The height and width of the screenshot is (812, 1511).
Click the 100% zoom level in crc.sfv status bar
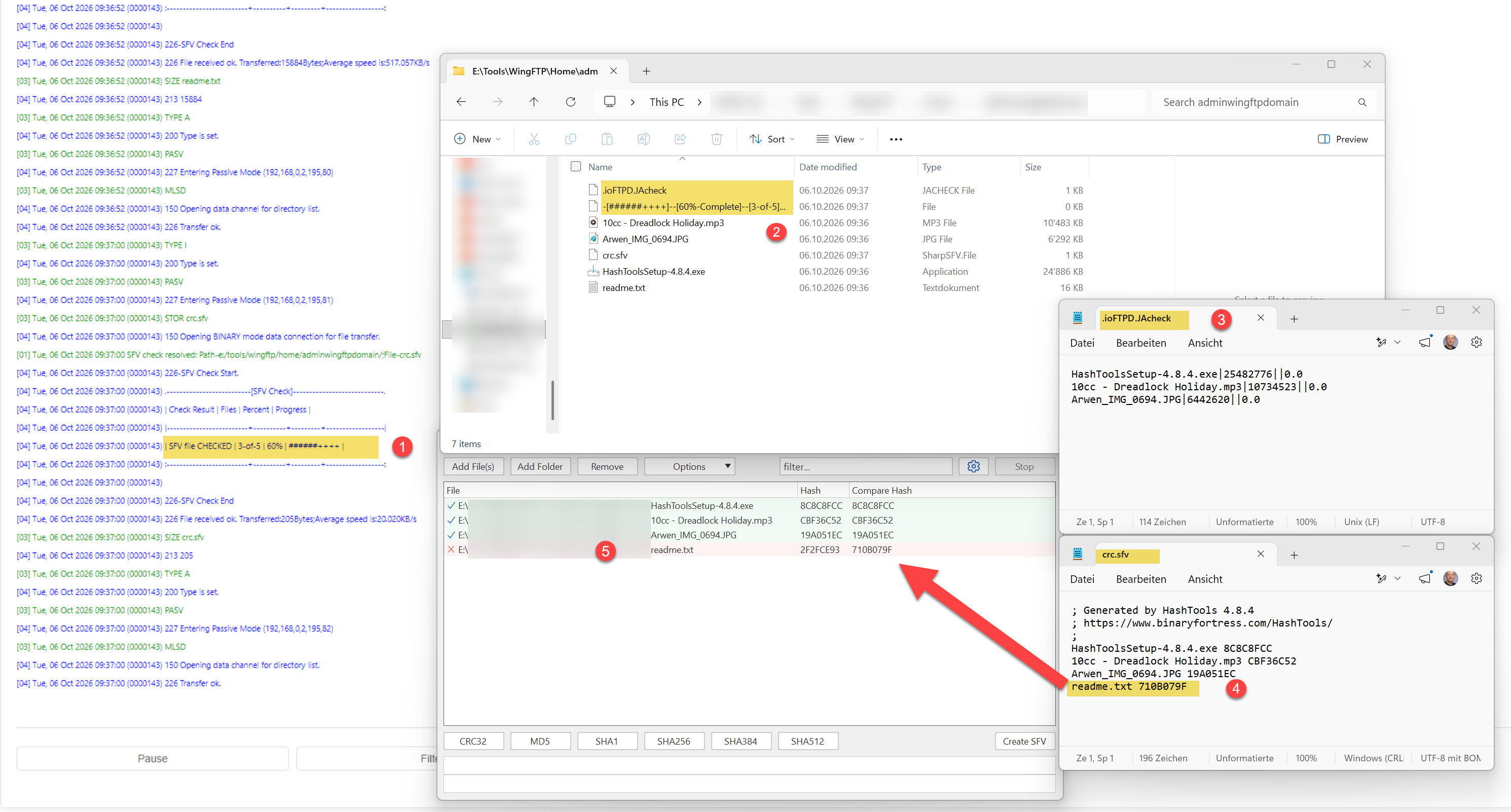(1306, 757)
